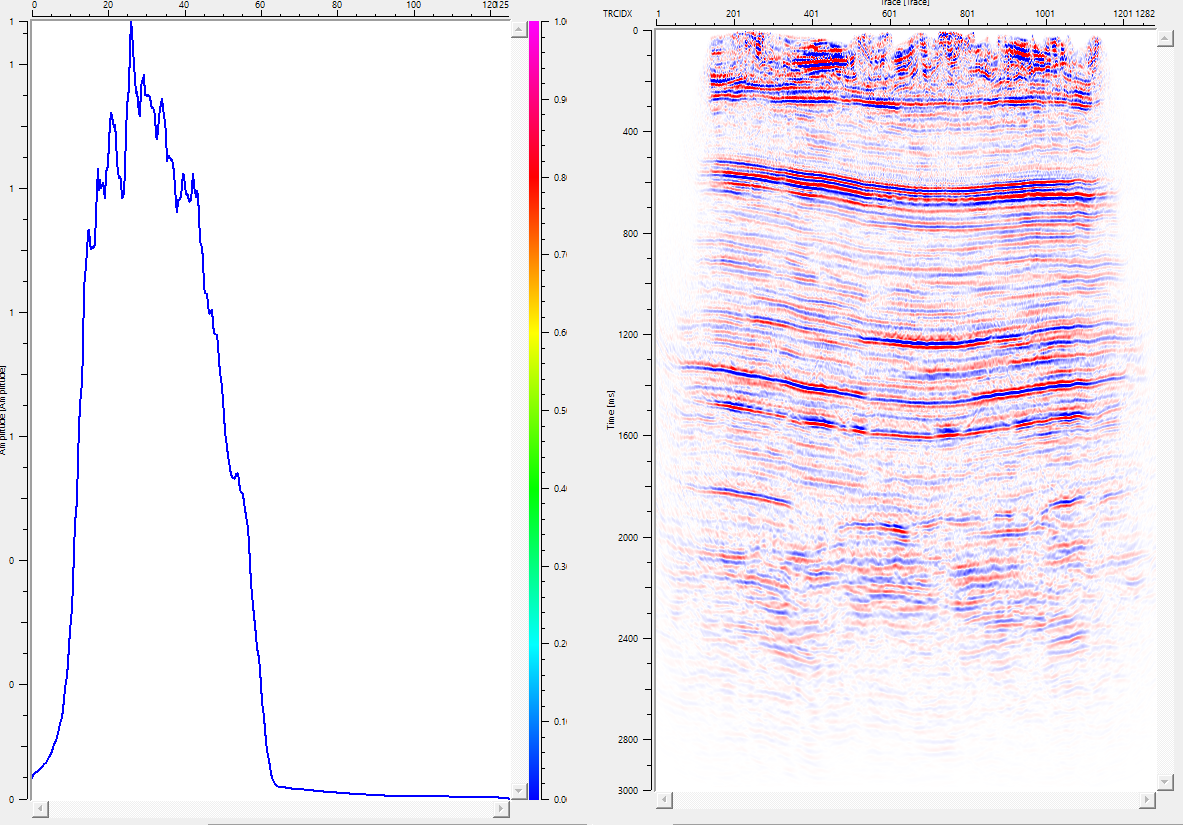Screen dimensions: 1183x825
Task: Click frequency tick 20 on spectrum axis
Action: [x=108, y=5]
